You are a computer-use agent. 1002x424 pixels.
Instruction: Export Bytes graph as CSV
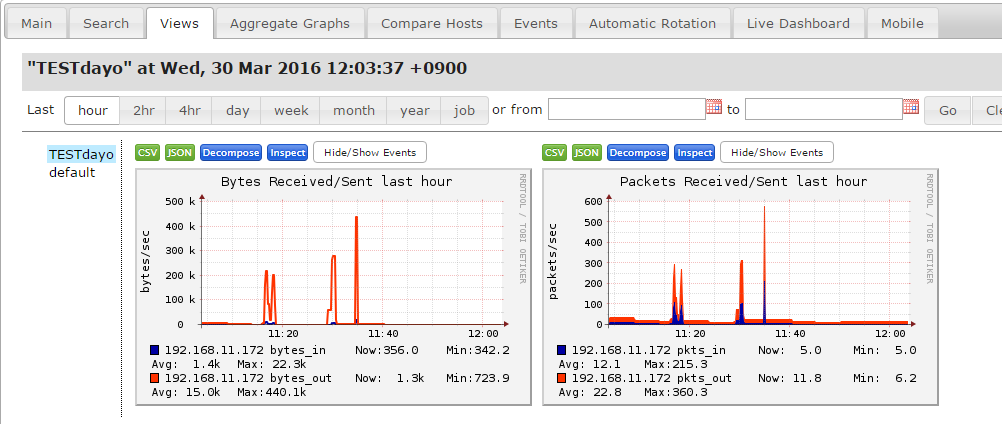(148, 153)
